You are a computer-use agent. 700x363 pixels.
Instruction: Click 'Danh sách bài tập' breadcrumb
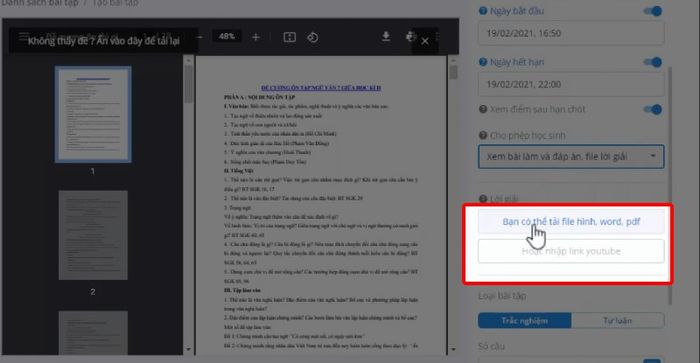(x=40, y=3)
